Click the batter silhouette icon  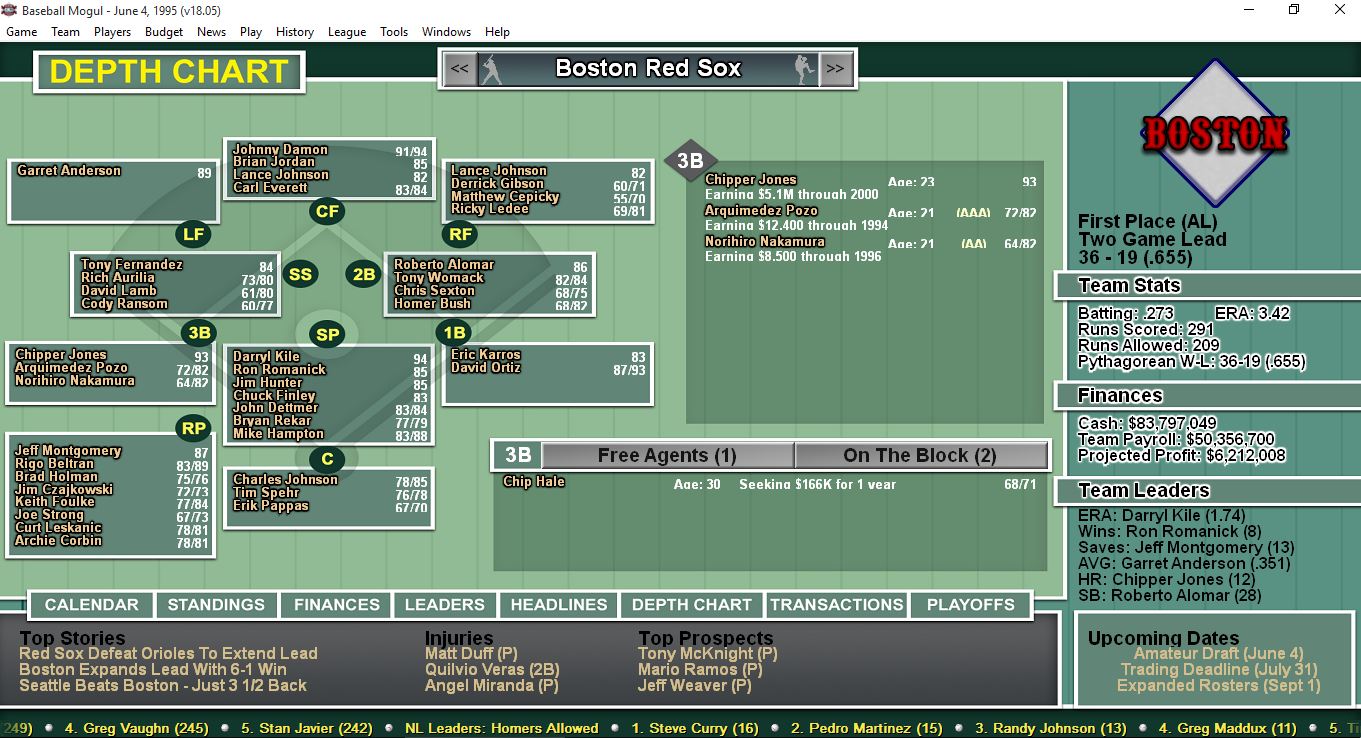pos(491,69)
